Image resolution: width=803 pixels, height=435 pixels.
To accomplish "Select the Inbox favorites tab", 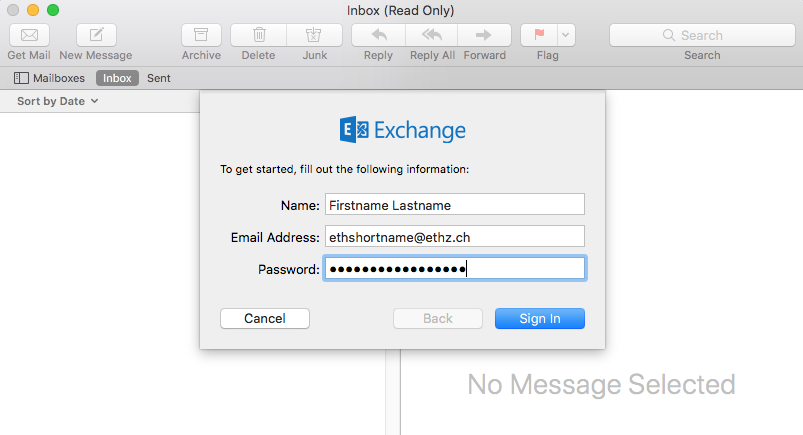I will click(117, 78).
